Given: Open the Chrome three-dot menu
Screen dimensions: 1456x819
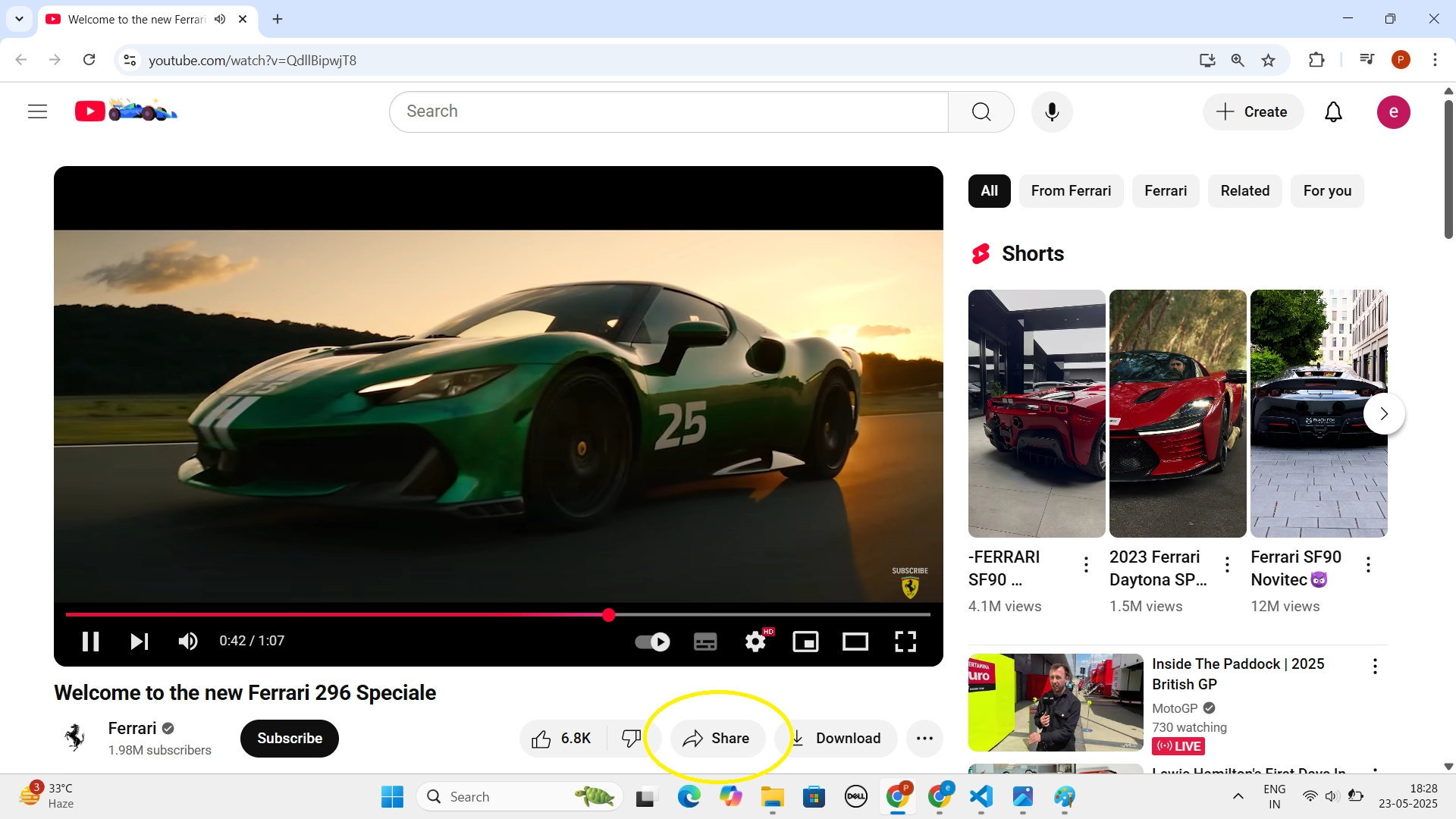Looking at the screenshot, I should pos(1435,60).
